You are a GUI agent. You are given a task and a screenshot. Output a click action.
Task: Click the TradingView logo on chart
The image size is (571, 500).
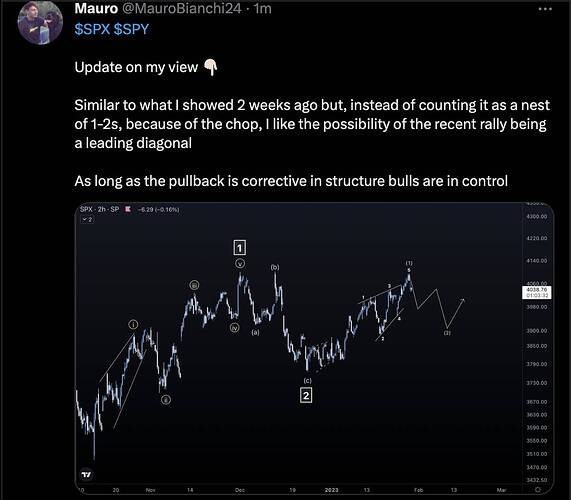tap(86, 474)
